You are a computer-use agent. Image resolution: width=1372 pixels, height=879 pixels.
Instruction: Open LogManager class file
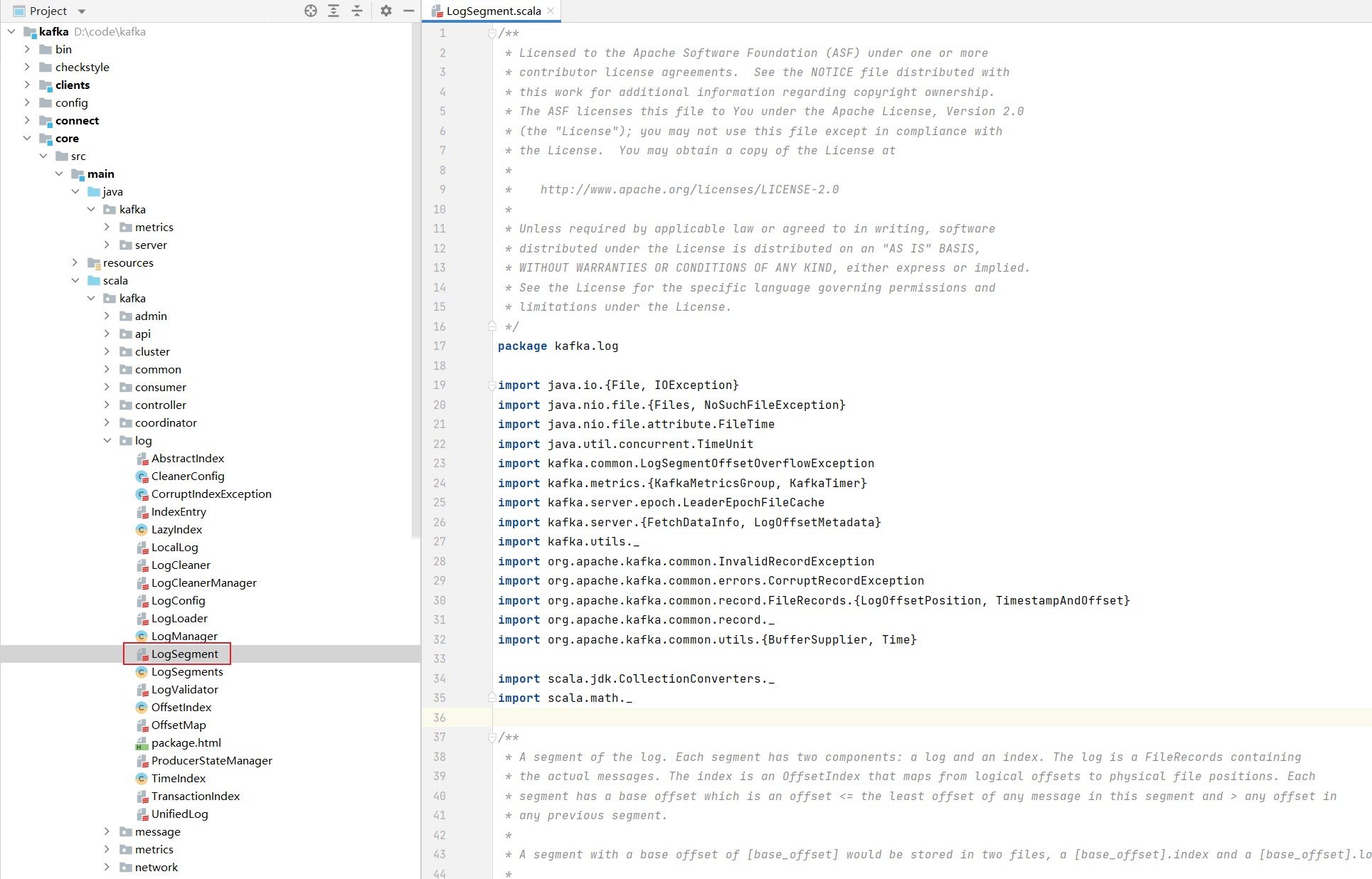184,636
